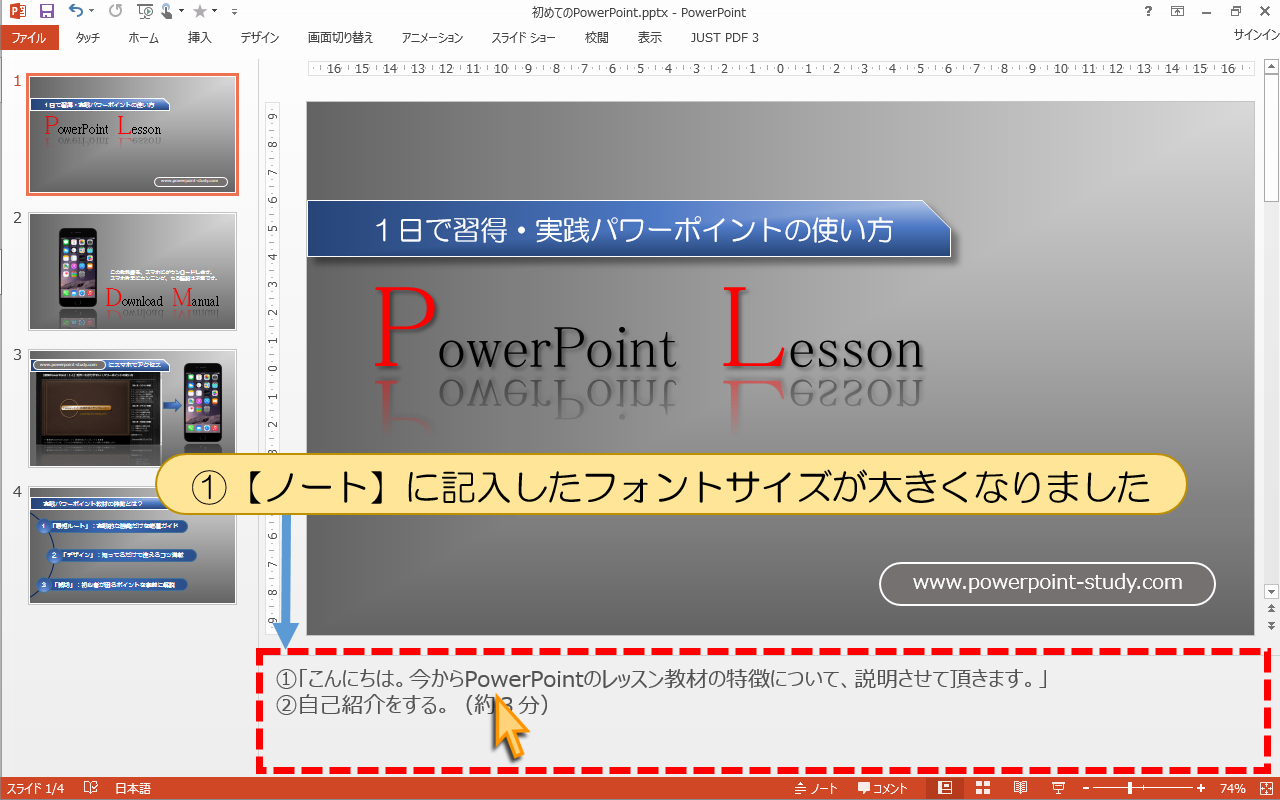This screenshot has width=1280, height=800.
Task: Open Help with the question mark icon
Action: (1146, 12)
